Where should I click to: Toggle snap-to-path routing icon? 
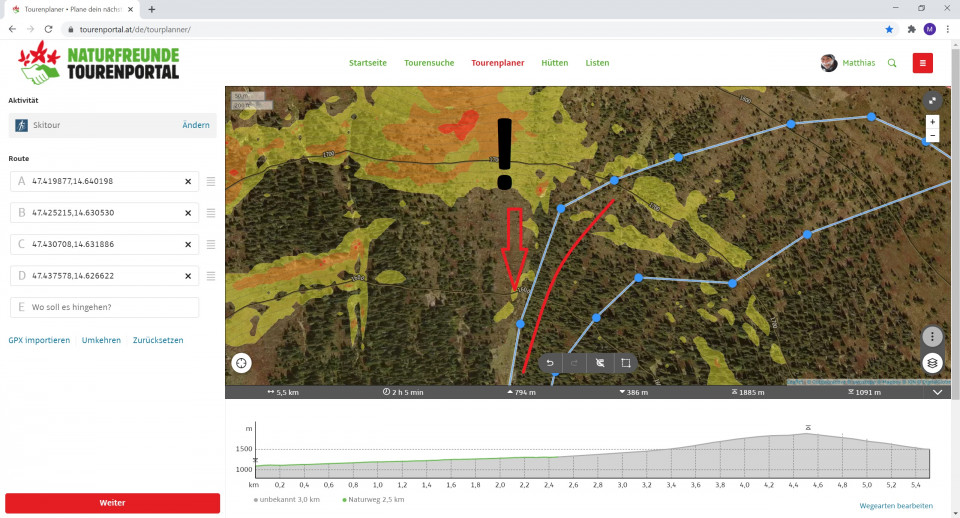click(600, 363)
